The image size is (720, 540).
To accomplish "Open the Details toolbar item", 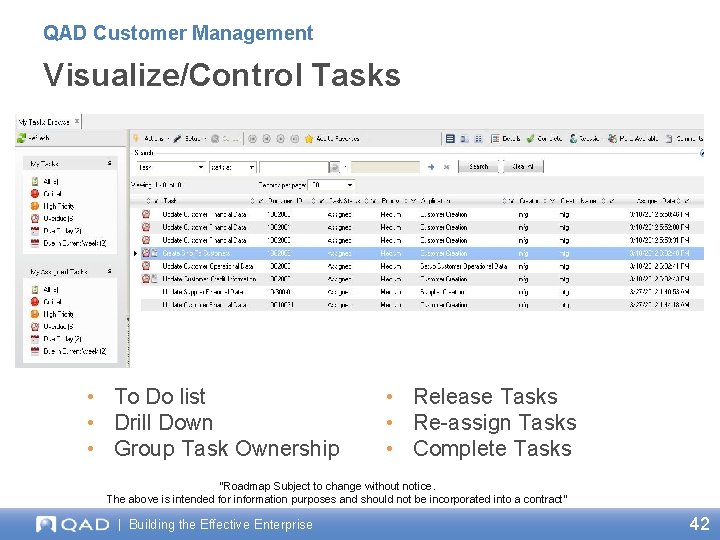I will coord(505,138).
